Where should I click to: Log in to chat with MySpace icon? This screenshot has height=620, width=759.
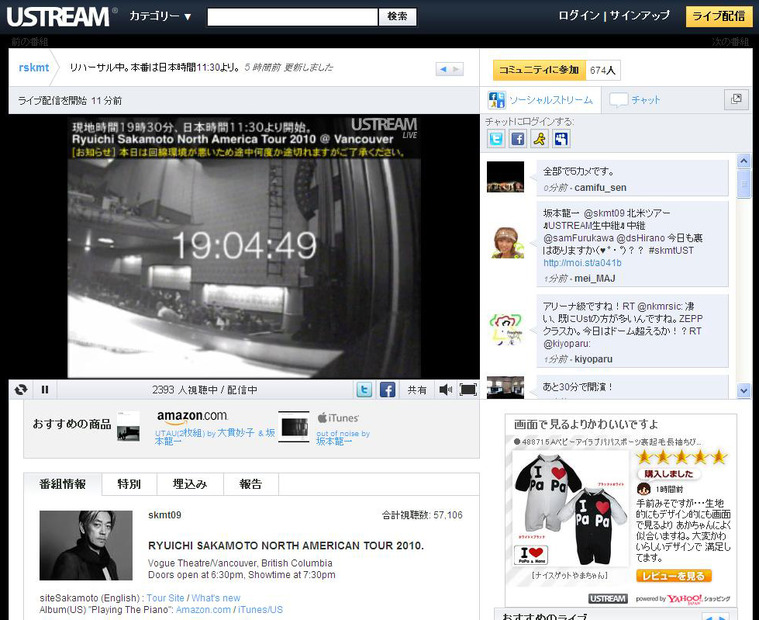coord(561,139)
